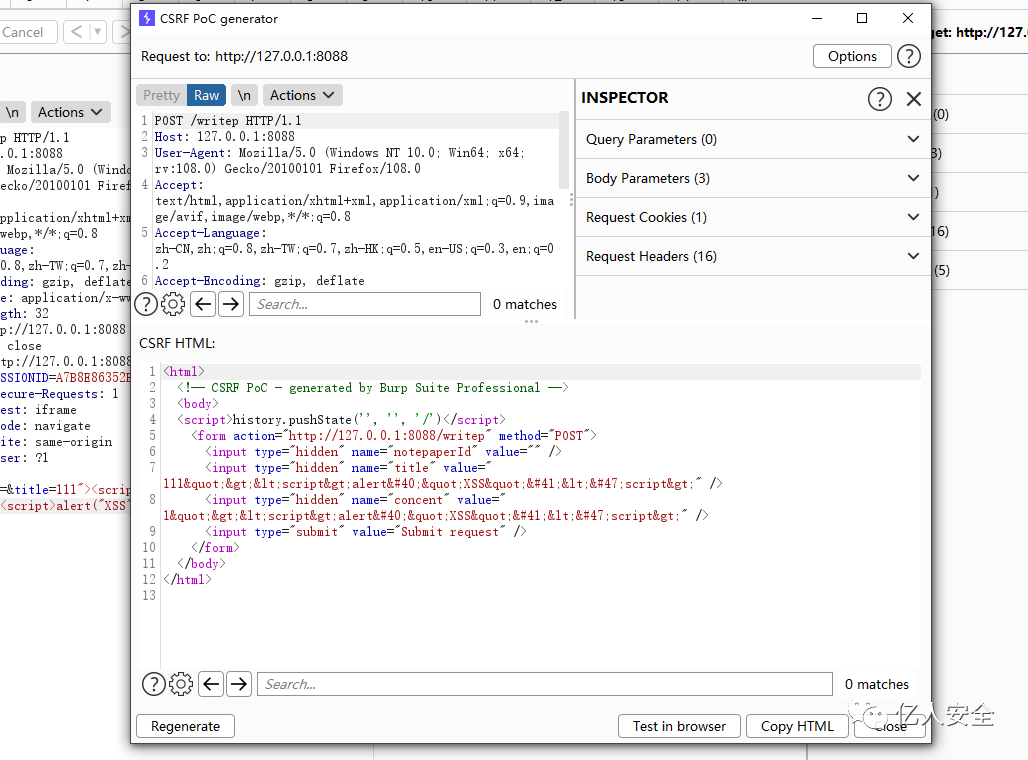Click the notepaperId hidden input line
The height and width of the screenshot is (760, 1028).
[x=384, y=452]
